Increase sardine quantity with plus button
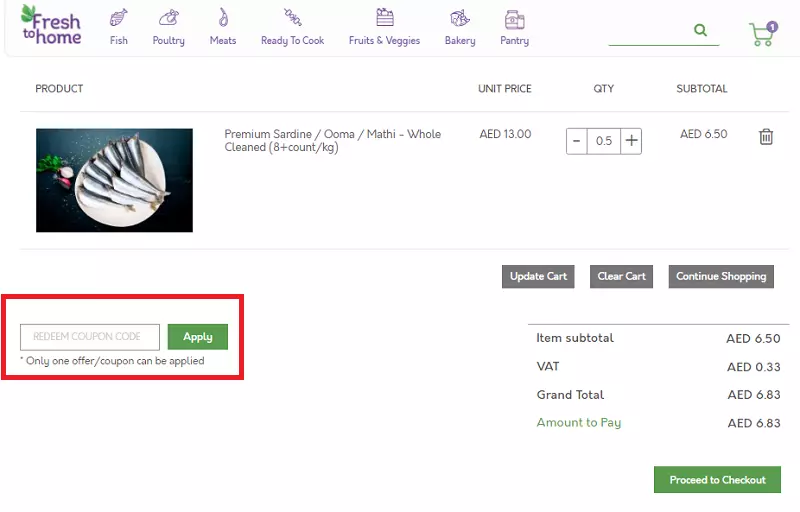Image resolution: width=800 pixels, height=512 pixels. (631, 141)
